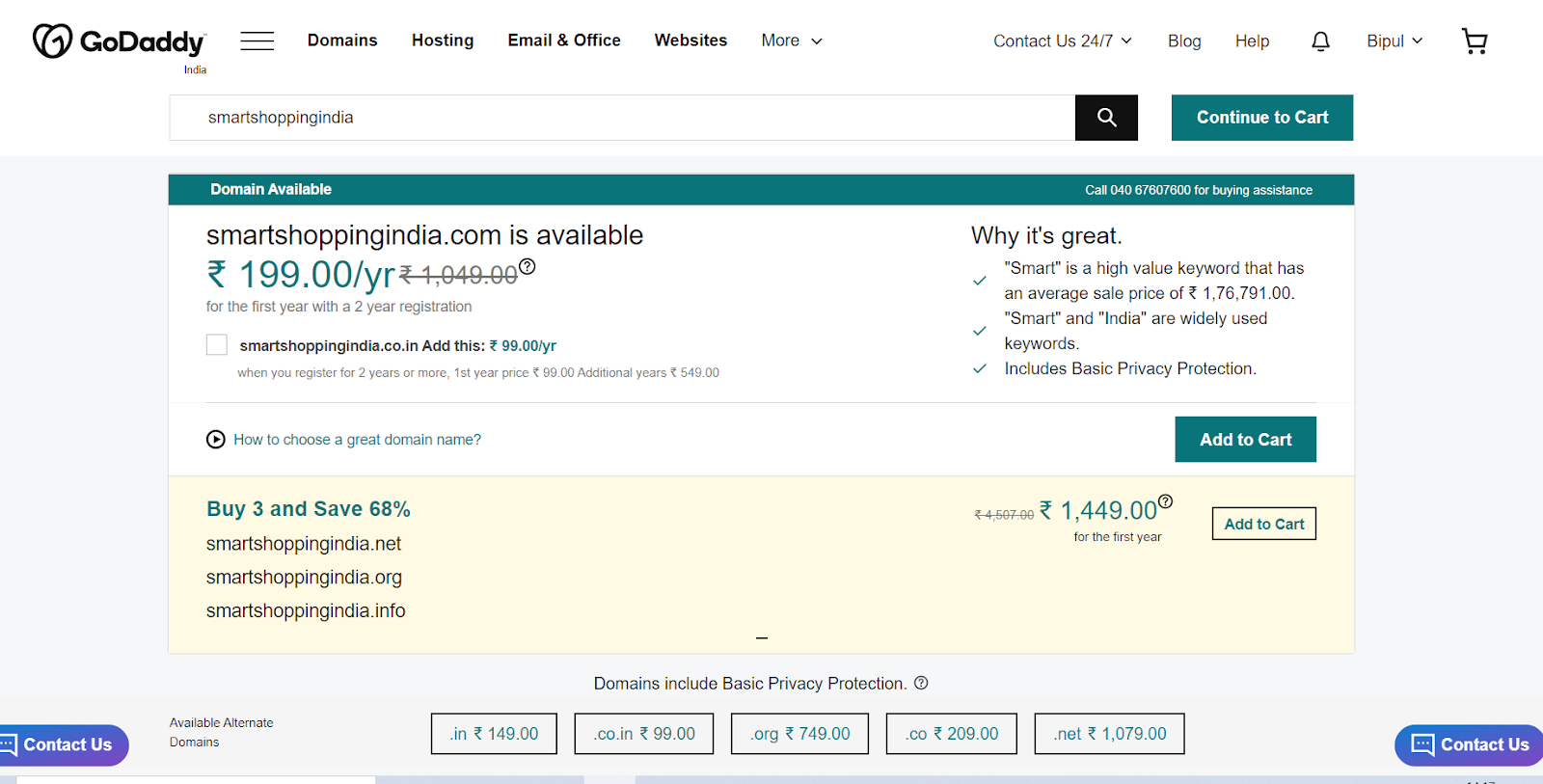
Task: Open the notifications bell
Action: pos(1320,41)
